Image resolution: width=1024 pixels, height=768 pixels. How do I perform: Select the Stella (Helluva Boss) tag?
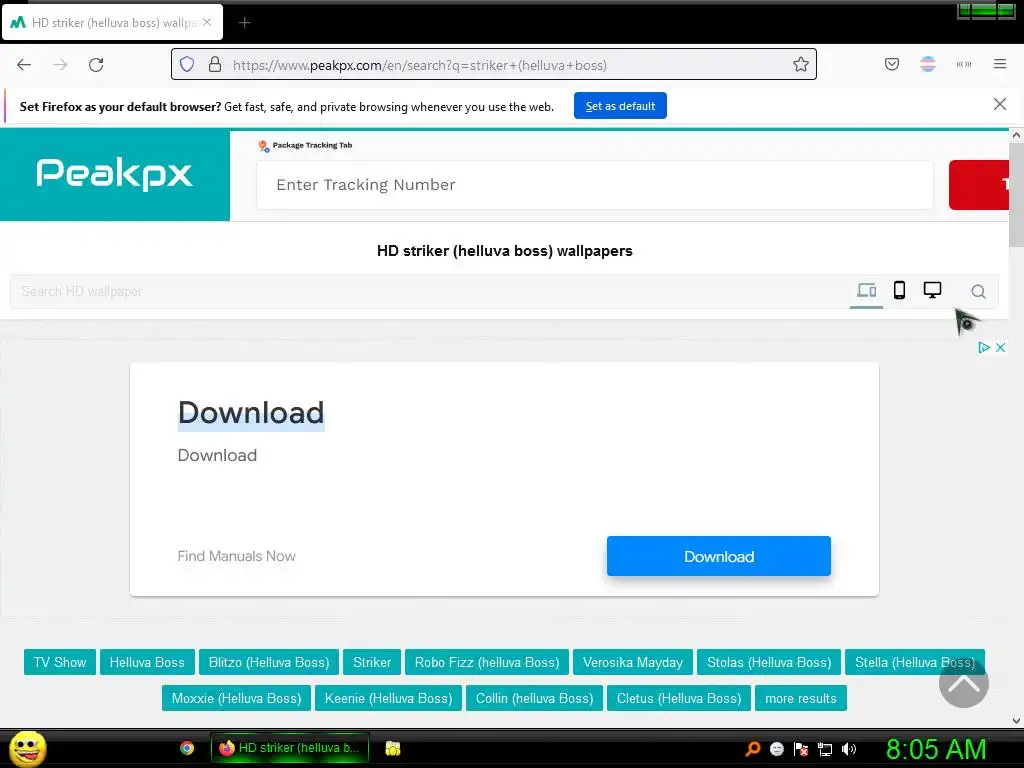915,662
